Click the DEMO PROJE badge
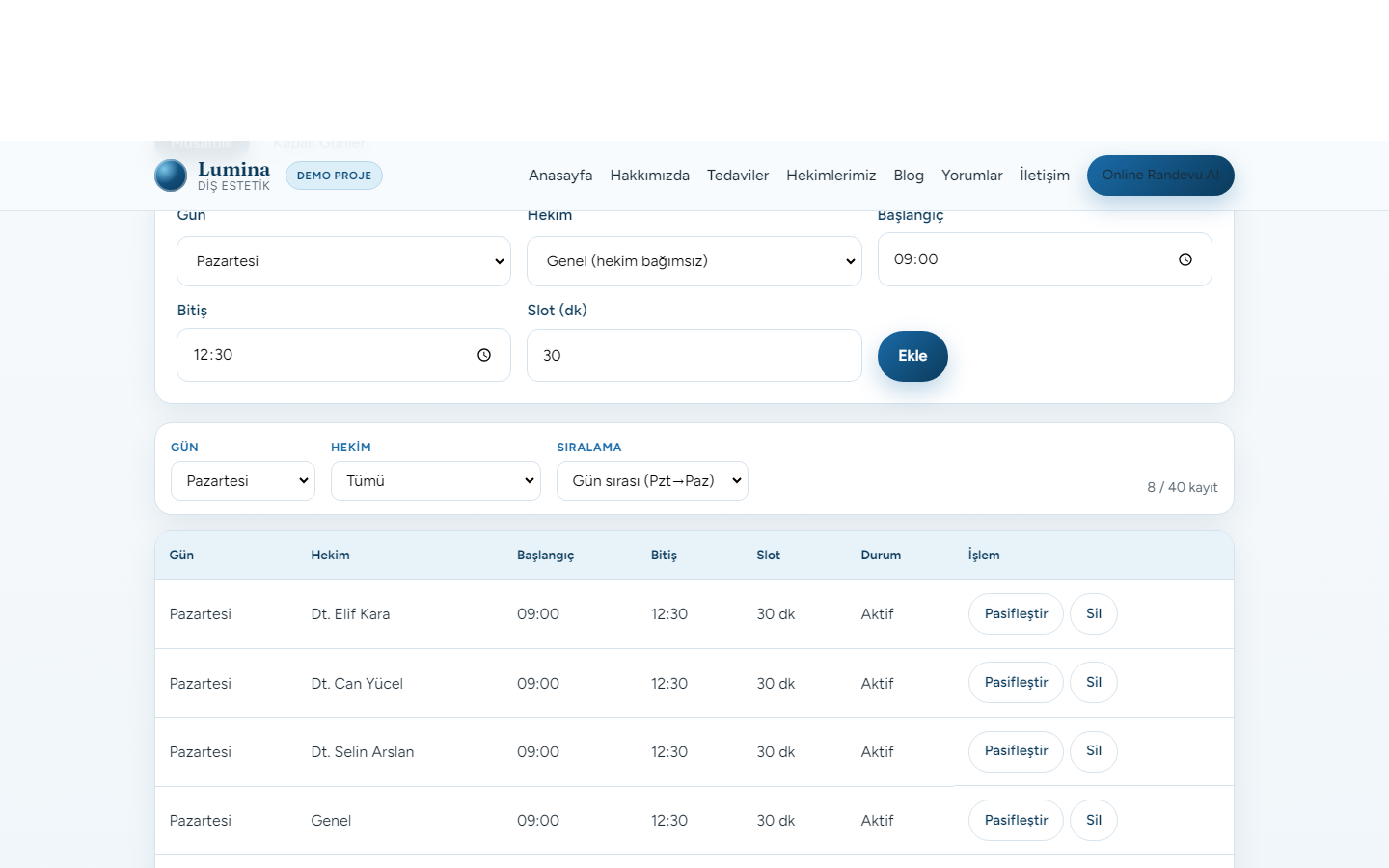Viewport: 1389px width, 868px height. point(334,176)
